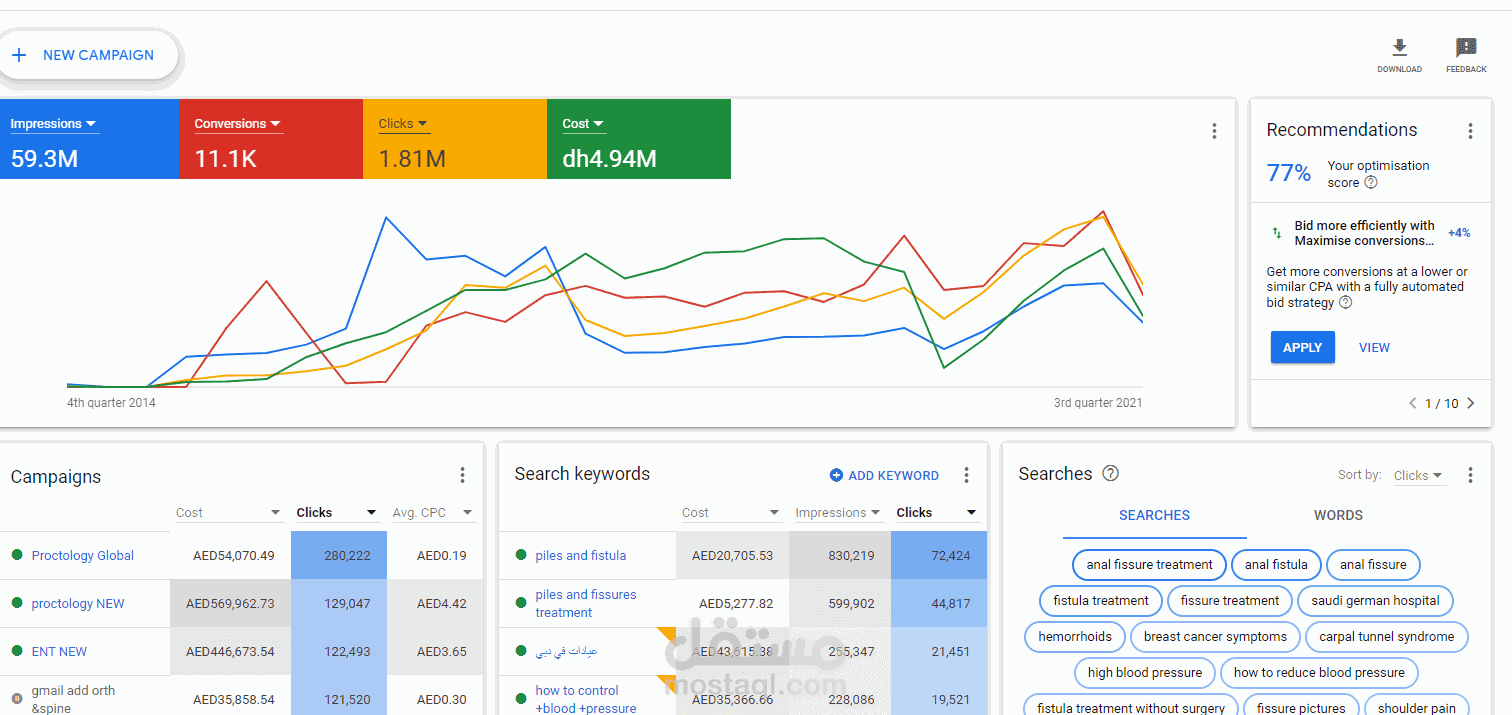Open the proctology NEW campaign link
1512x715 pixels.
point(78,603)
